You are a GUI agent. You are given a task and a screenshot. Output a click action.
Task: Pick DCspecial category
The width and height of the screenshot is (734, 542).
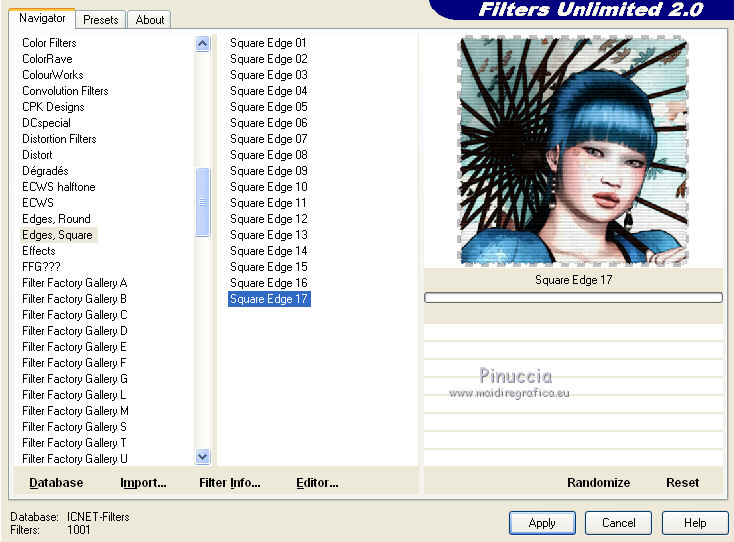(46, 123)
